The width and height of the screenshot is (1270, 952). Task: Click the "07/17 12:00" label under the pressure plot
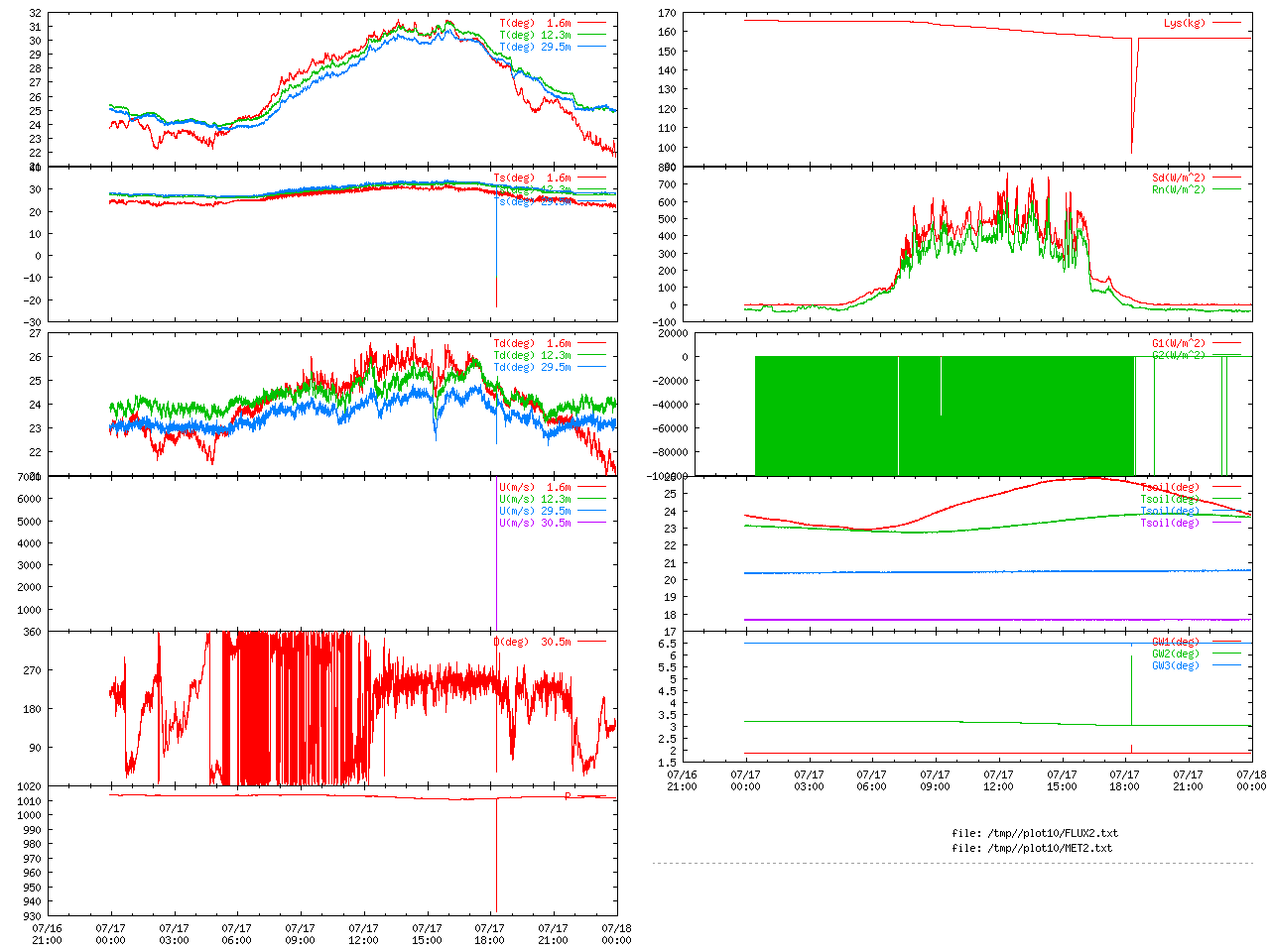(x=363, y=934)
